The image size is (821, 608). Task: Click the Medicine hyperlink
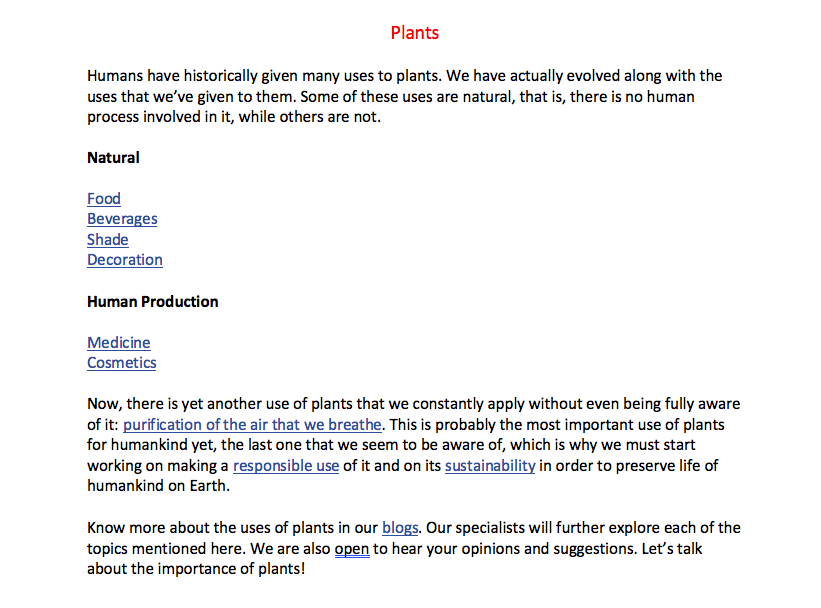119,343
